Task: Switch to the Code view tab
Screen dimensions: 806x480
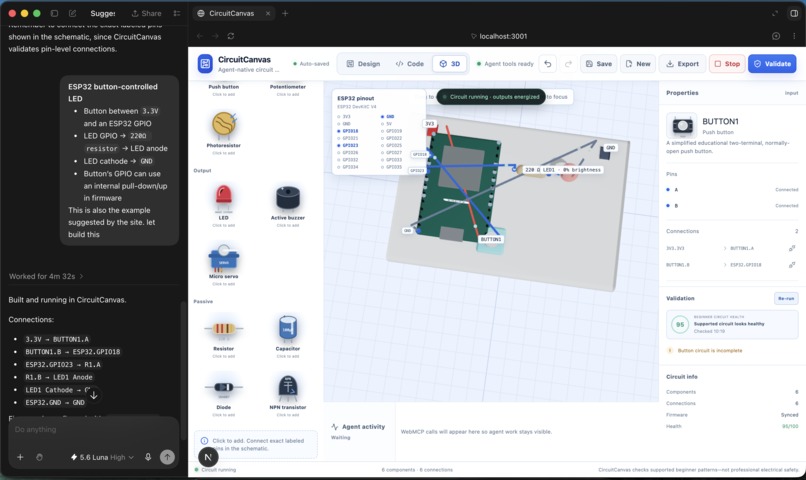Action: pyautogui.click(x=410, y=64)
